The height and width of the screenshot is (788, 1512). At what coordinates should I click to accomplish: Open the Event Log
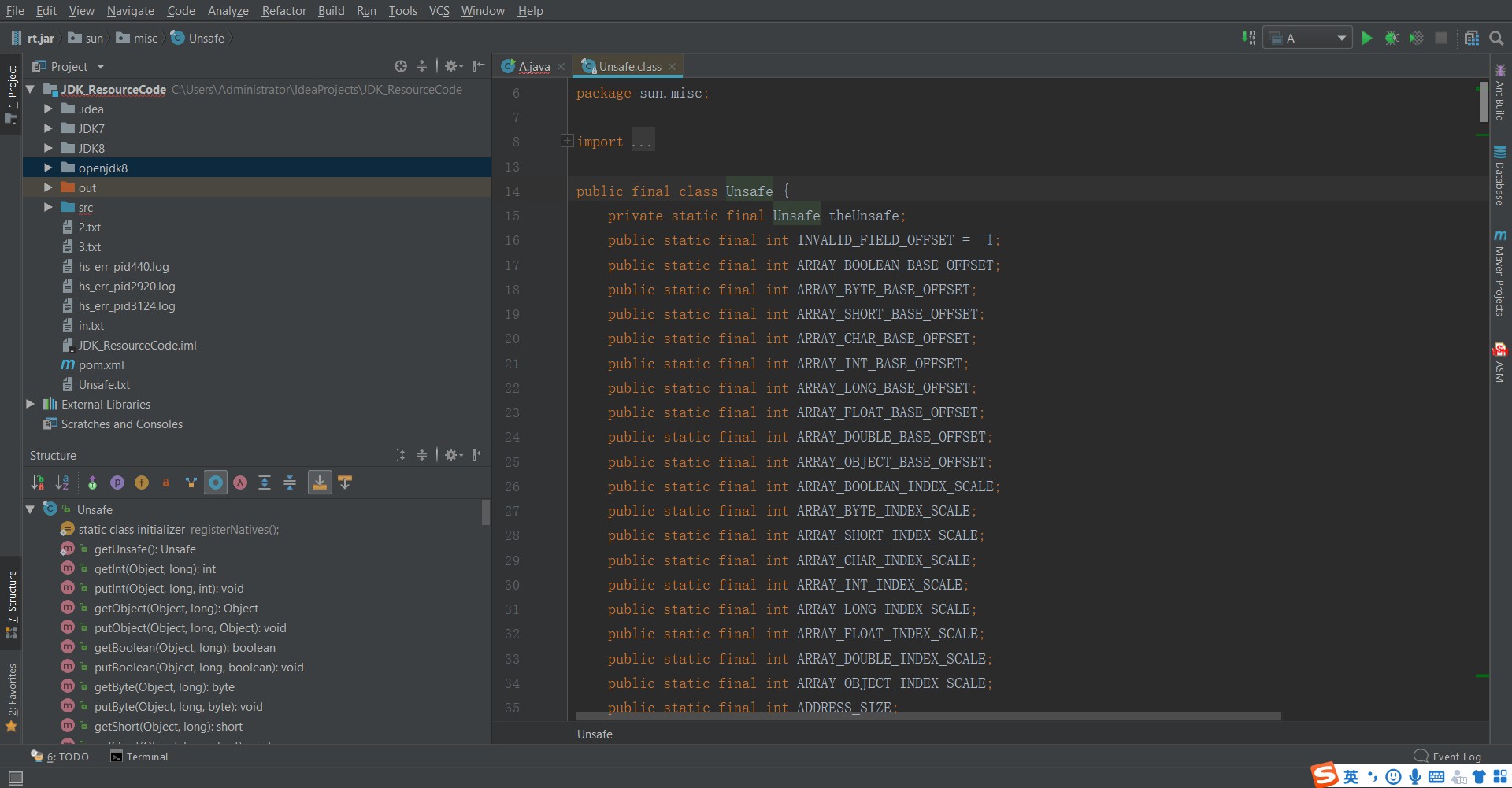pyautogui.click(x=1447, y=757)
